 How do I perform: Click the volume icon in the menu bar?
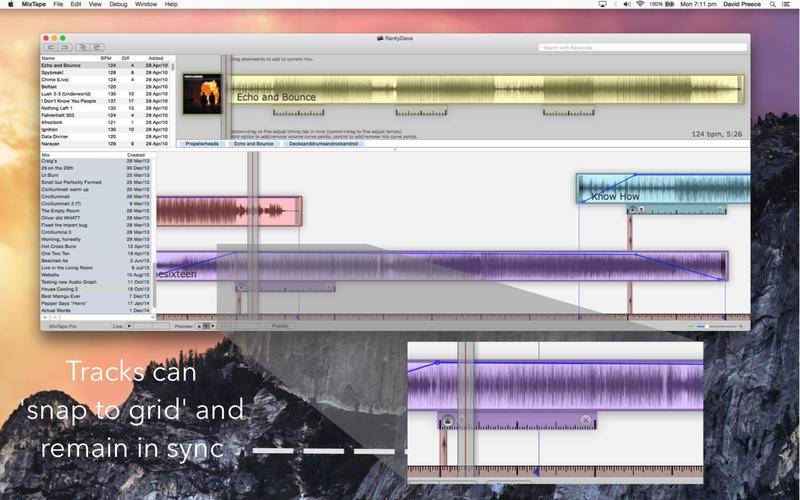pyautogui.click(x=627, y=4)
